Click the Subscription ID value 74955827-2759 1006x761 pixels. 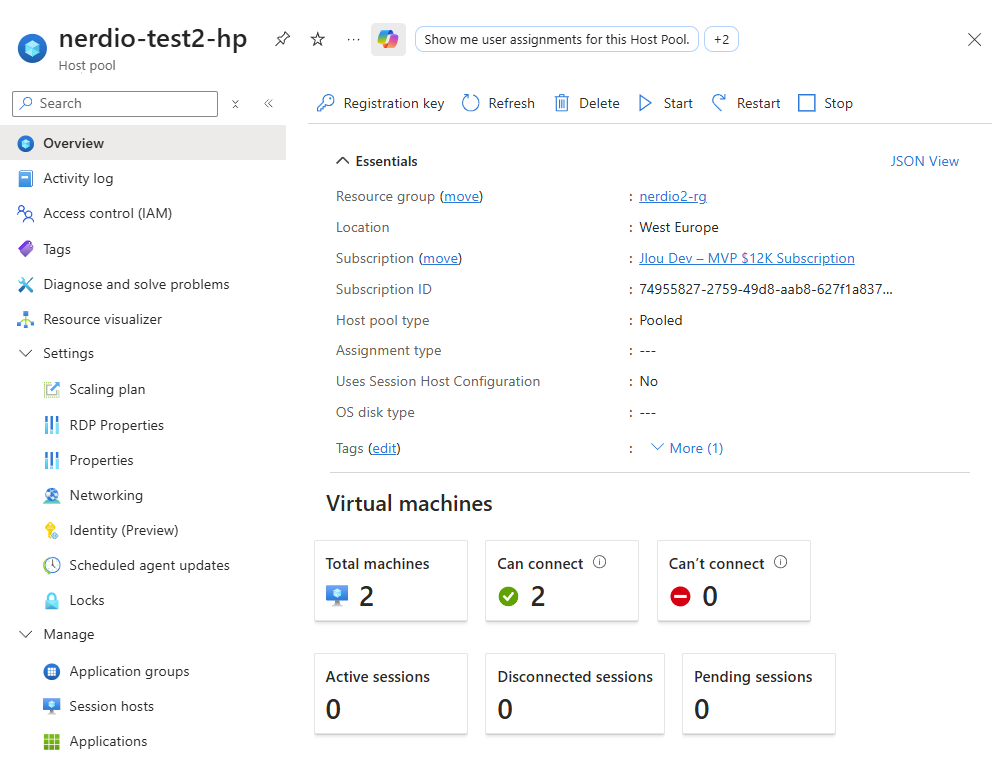(765, 289)
